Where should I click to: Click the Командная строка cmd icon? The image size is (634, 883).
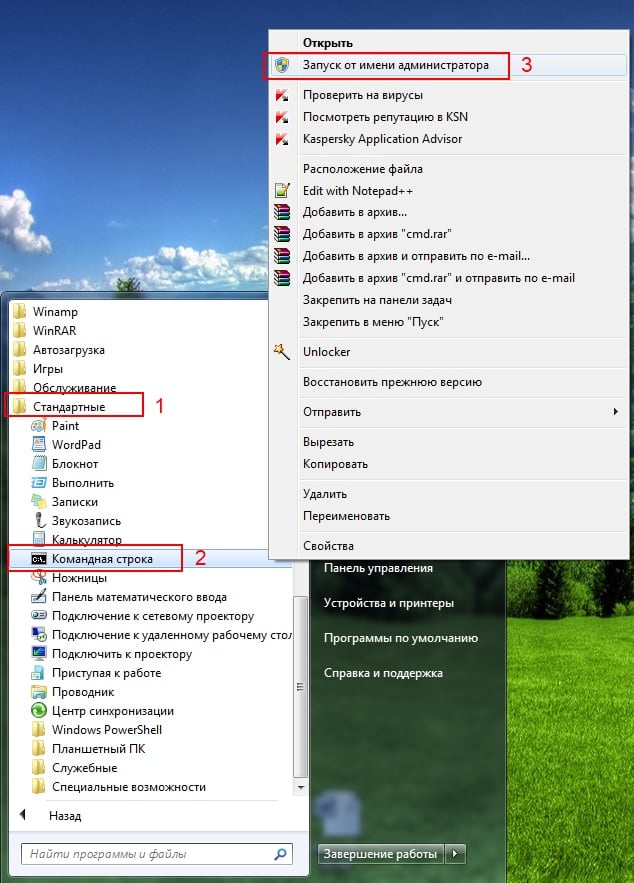pos(39,559)
